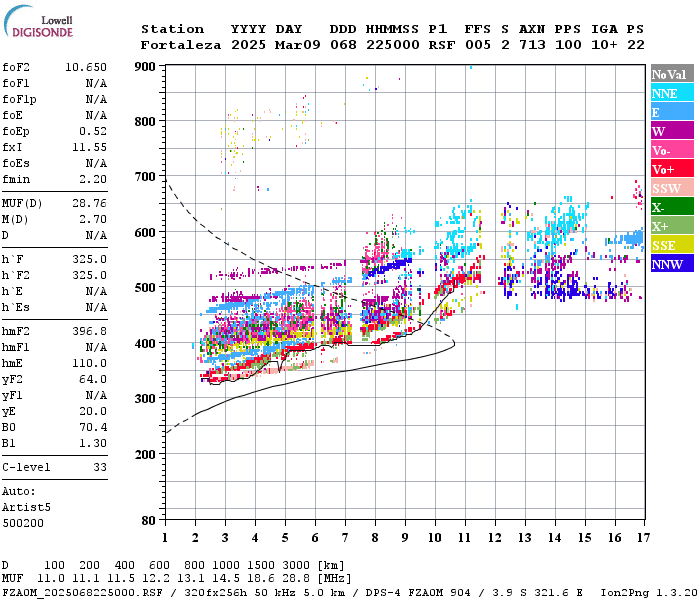Viewport: 700px width, 600px height.
Task: Click the B0 value 70.4
Action: click(93, 427)
